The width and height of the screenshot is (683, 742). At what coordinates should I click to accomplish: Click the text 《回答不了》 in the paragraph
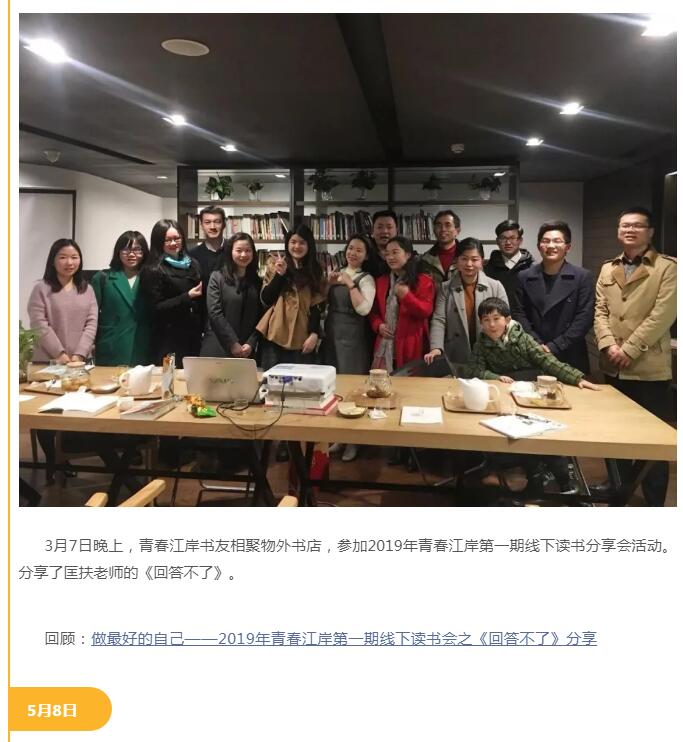point(184,573)
